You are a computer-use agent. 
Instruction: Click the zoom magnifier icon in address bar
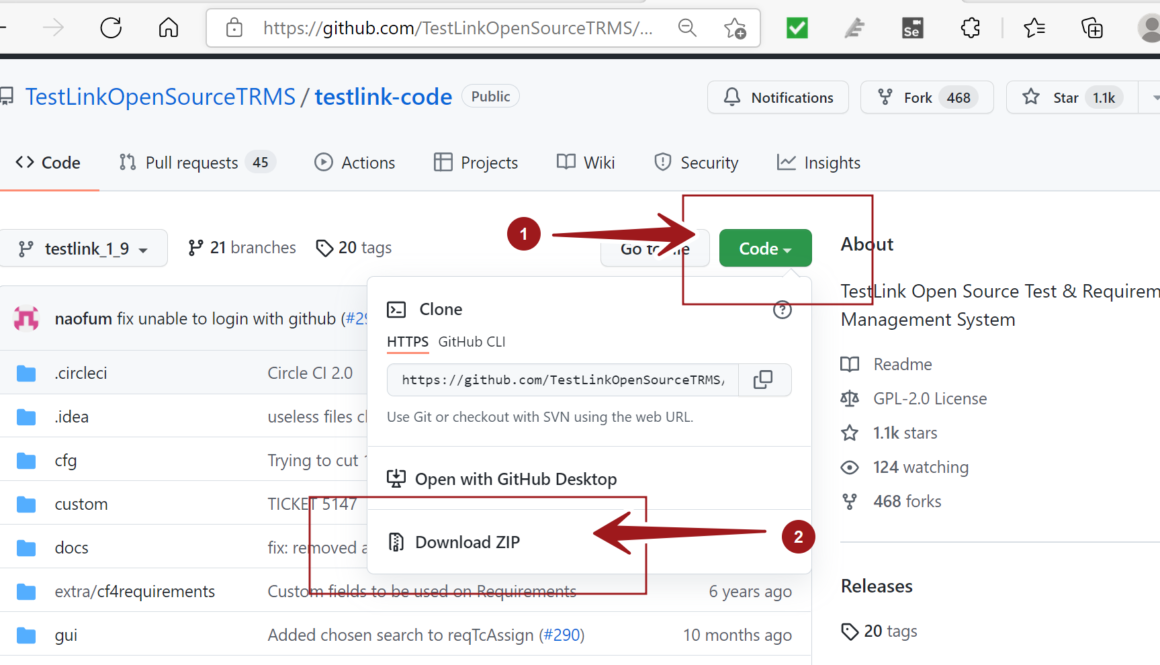(x=687, y=28)
